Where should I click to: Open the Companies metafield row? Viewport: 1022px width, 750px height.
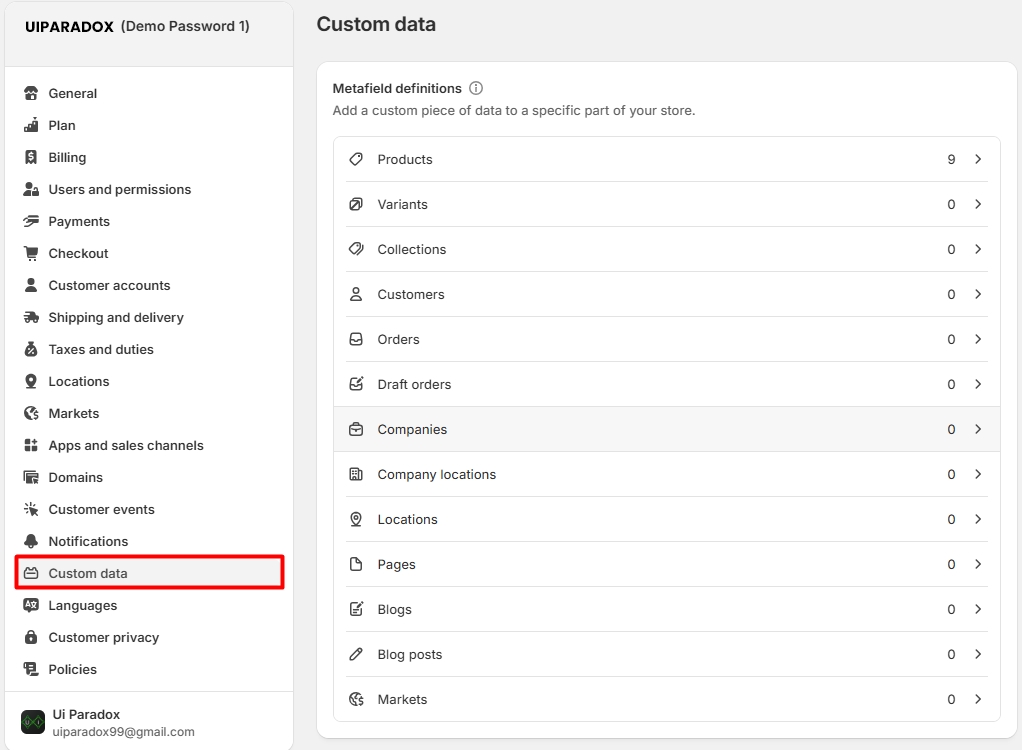(x=412, y=429)
